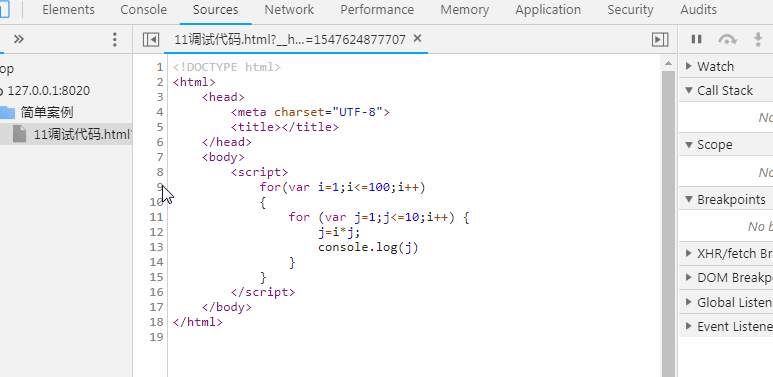Viewport: 773px width, 377px height.
Task: Click the <meta charset="UTF-8"> line
Action: click(310, 112)
